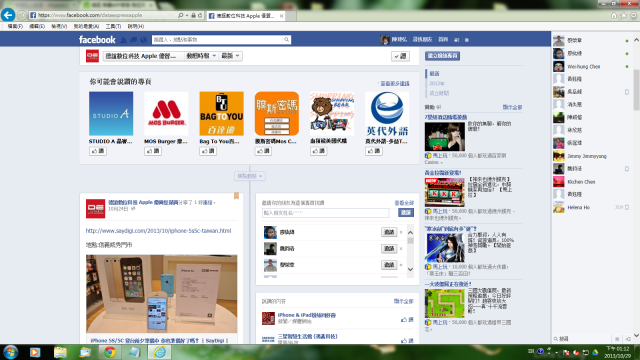The height and width of the screenshot is (360, 640).
Task: Dismiss second friend suggestion with x
Action: point(401,249)
